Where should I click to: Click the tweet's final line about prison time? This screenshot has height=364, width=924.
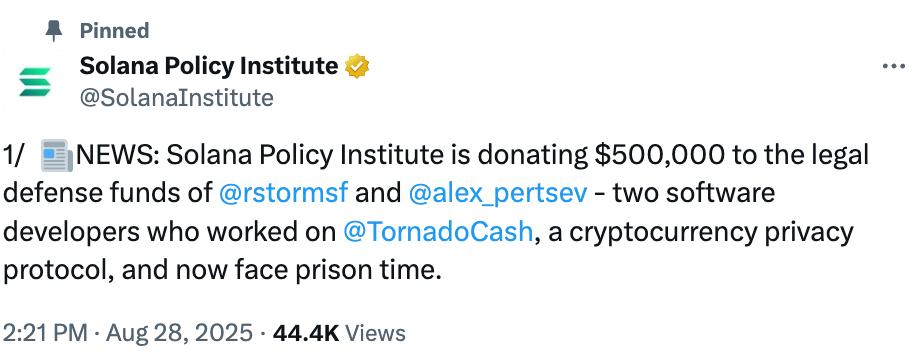click(222, 270)
